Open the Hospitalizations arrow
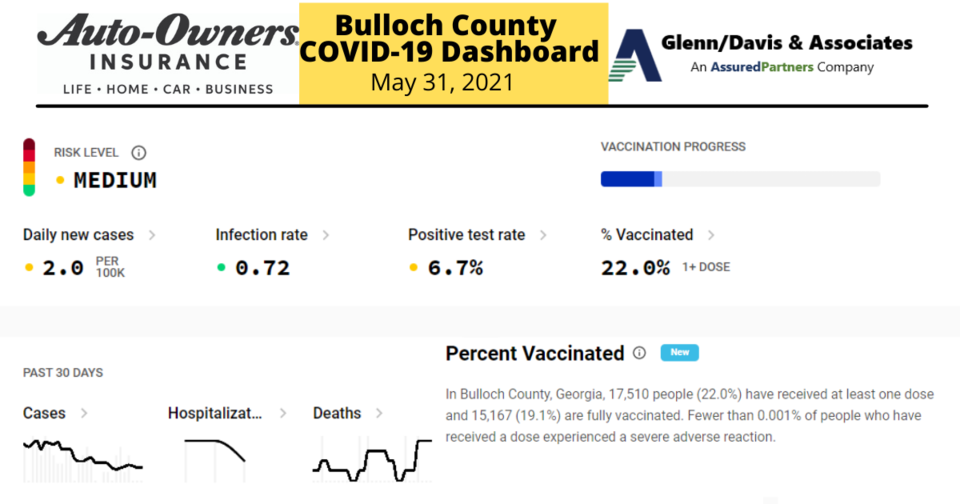Viewport: 960px width, 504px height. pos(283,413)
